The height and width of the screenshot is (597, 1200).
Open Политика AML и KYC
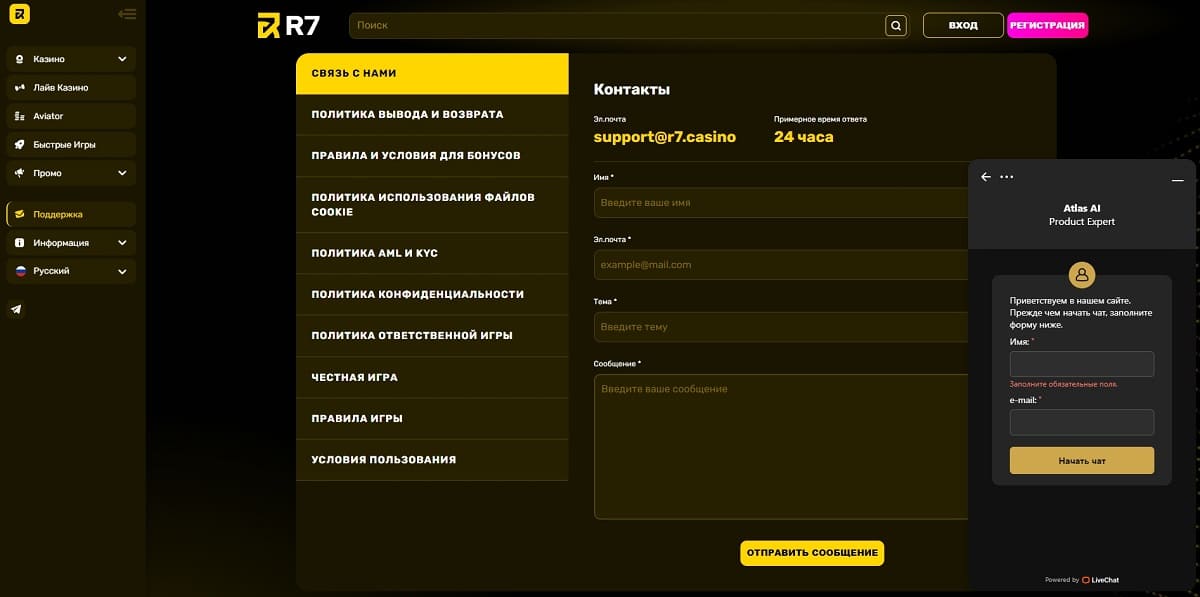pyautogui.click(x=432, y=253)
